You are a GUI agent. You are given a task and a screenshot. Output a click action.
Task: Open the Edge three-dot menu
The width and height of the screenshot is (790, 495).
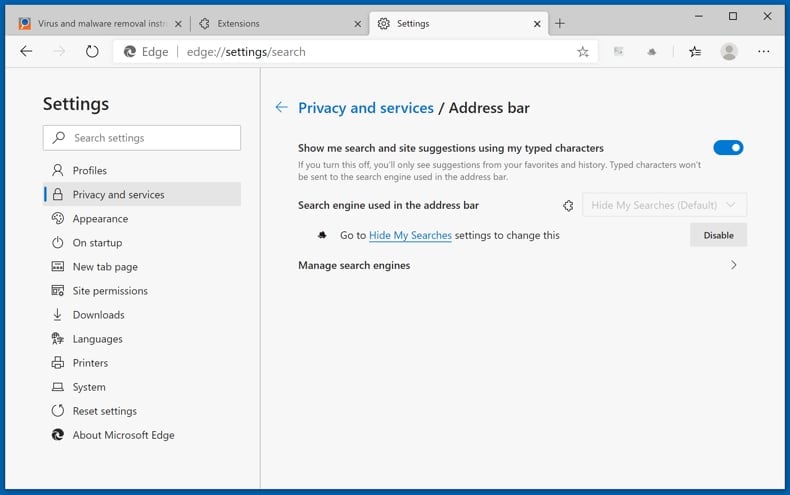click(x=764, y=52)
